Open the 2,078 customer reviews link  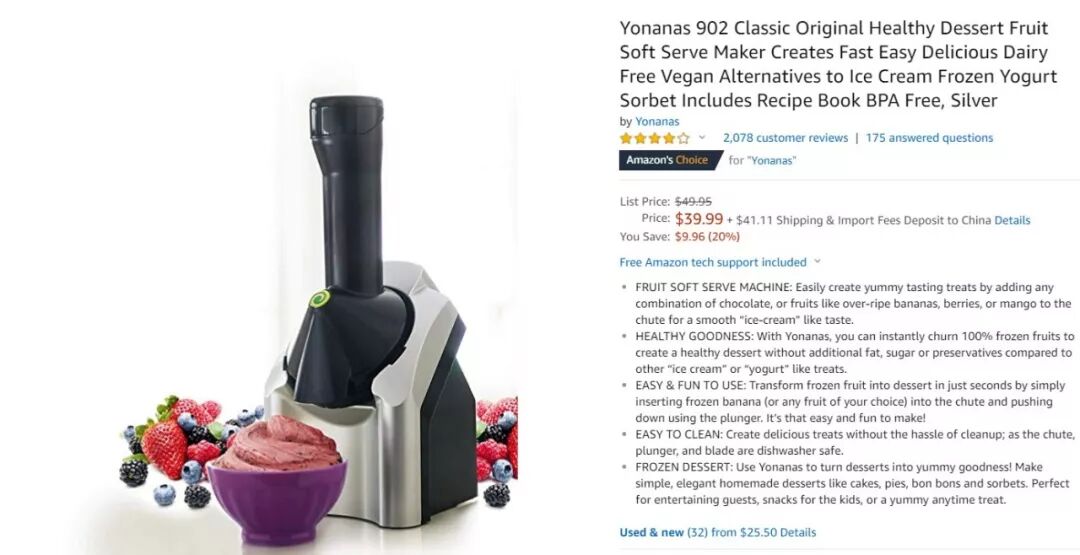[x=785, y=138]
